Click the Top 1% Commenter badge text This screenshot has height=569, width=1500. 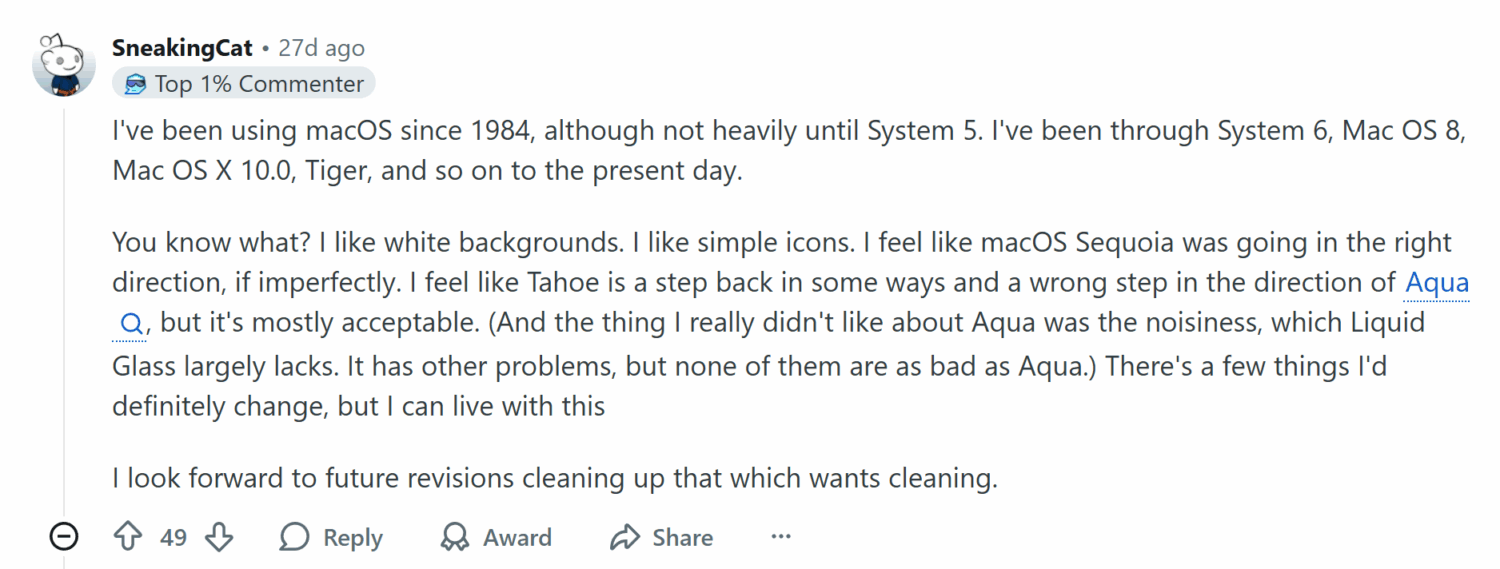[259, 84]
